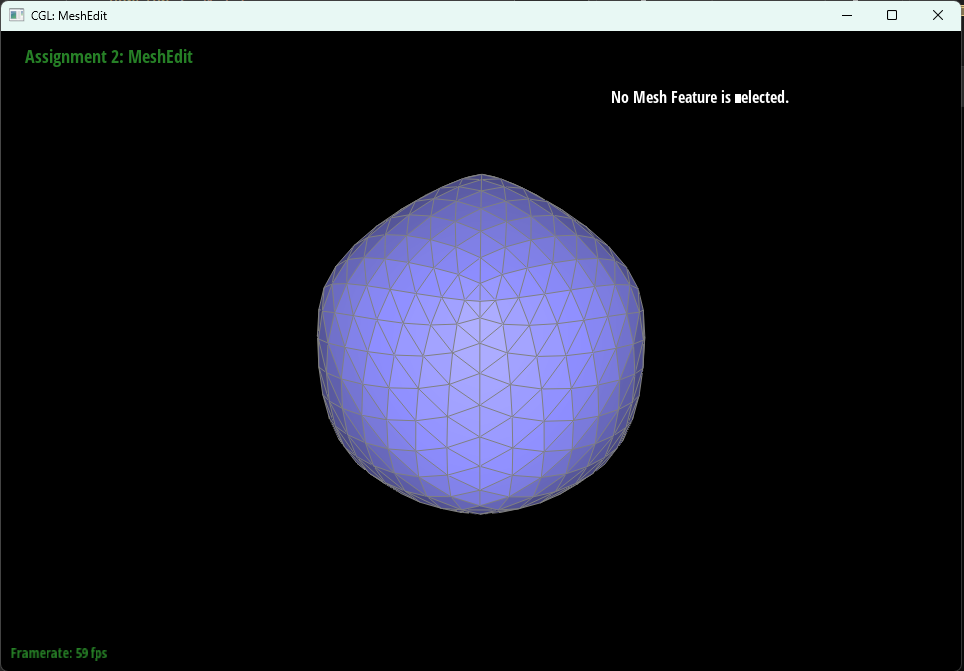964x671 pixels.
Task: Click the Framerate: 59 fps indicator
Action: coord(60,652)
